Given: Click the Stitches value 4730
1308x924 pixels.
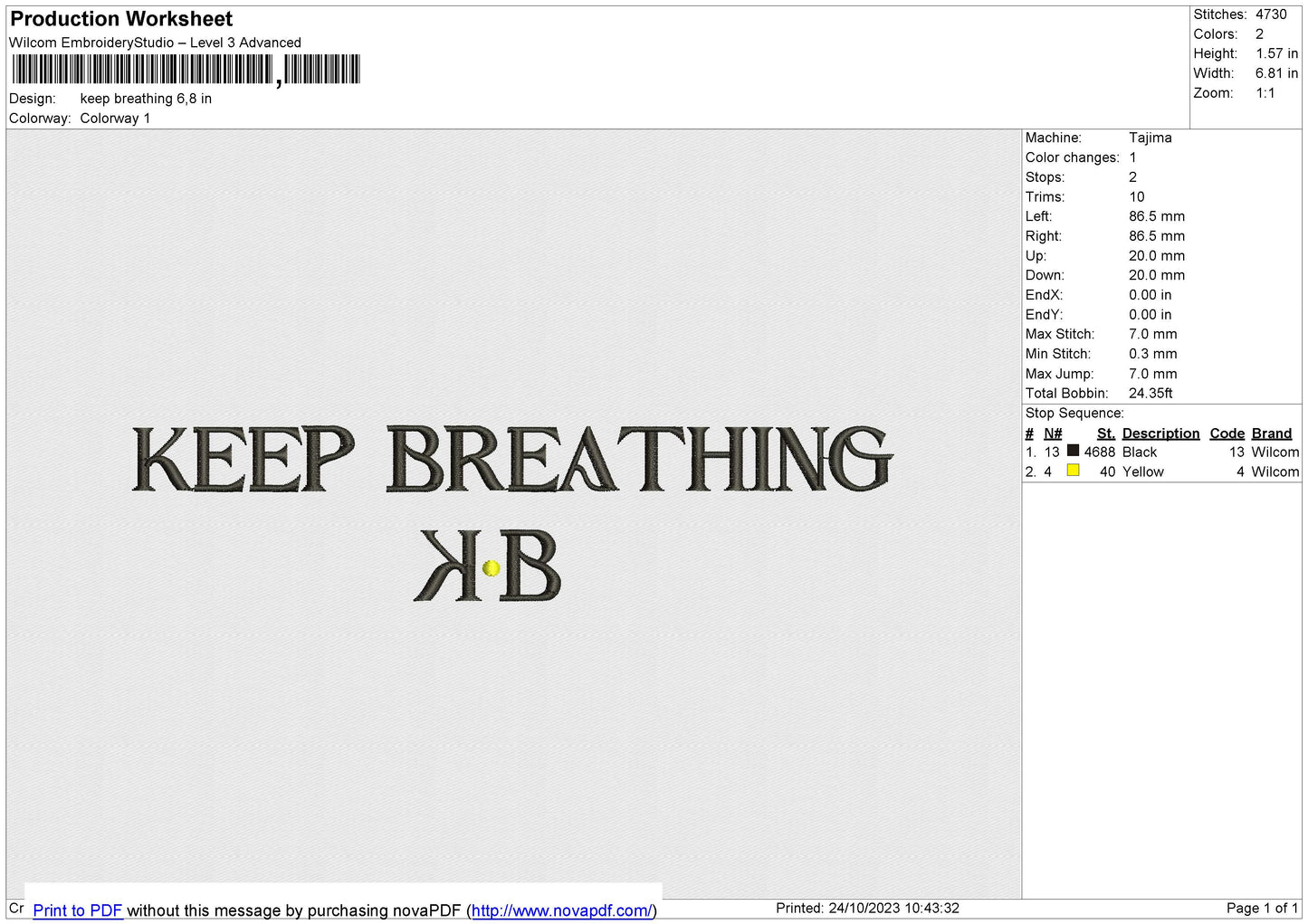Looking at the screenshot, I should click(1271, 14).
